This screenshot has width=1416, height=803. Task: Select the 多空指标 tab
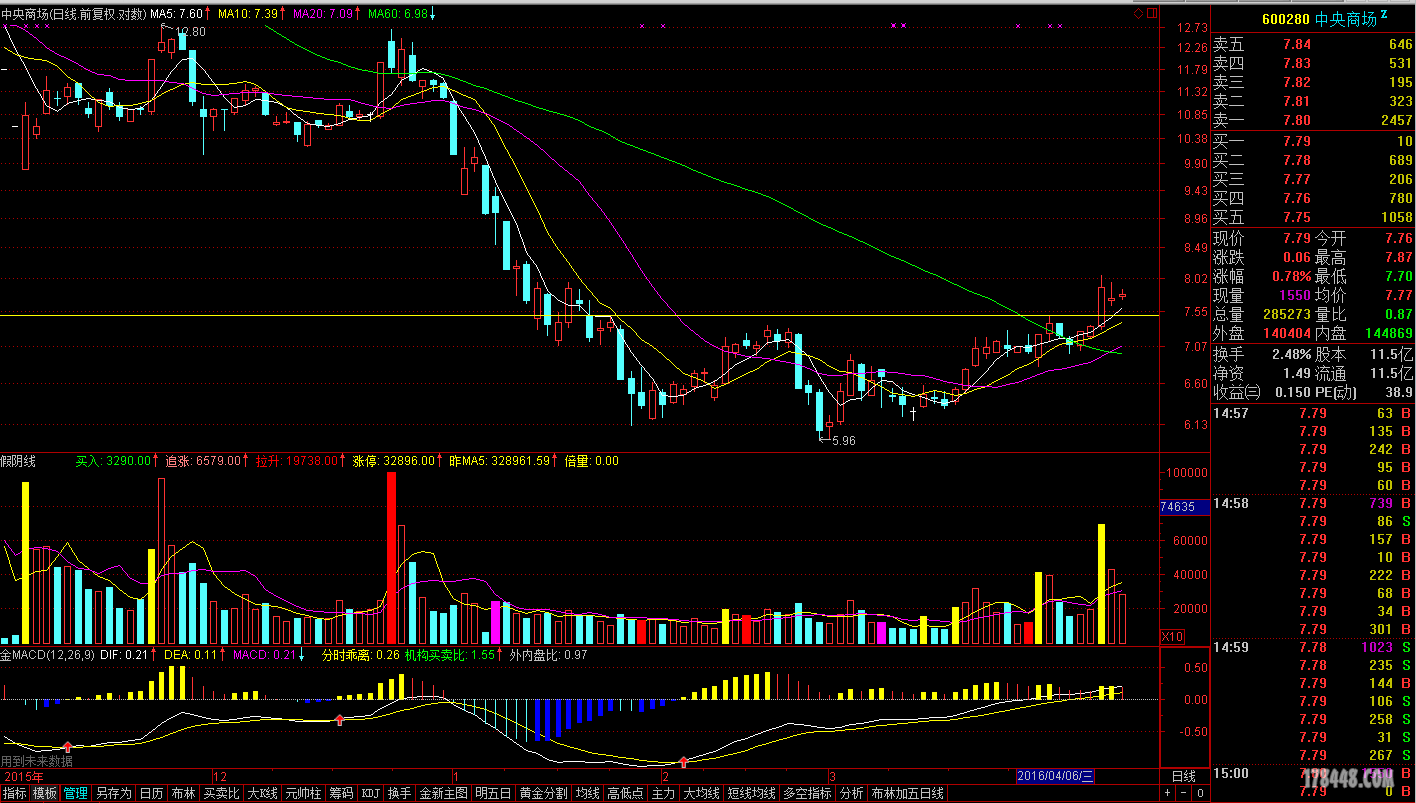pyautogui.click(x=808, y=793)
